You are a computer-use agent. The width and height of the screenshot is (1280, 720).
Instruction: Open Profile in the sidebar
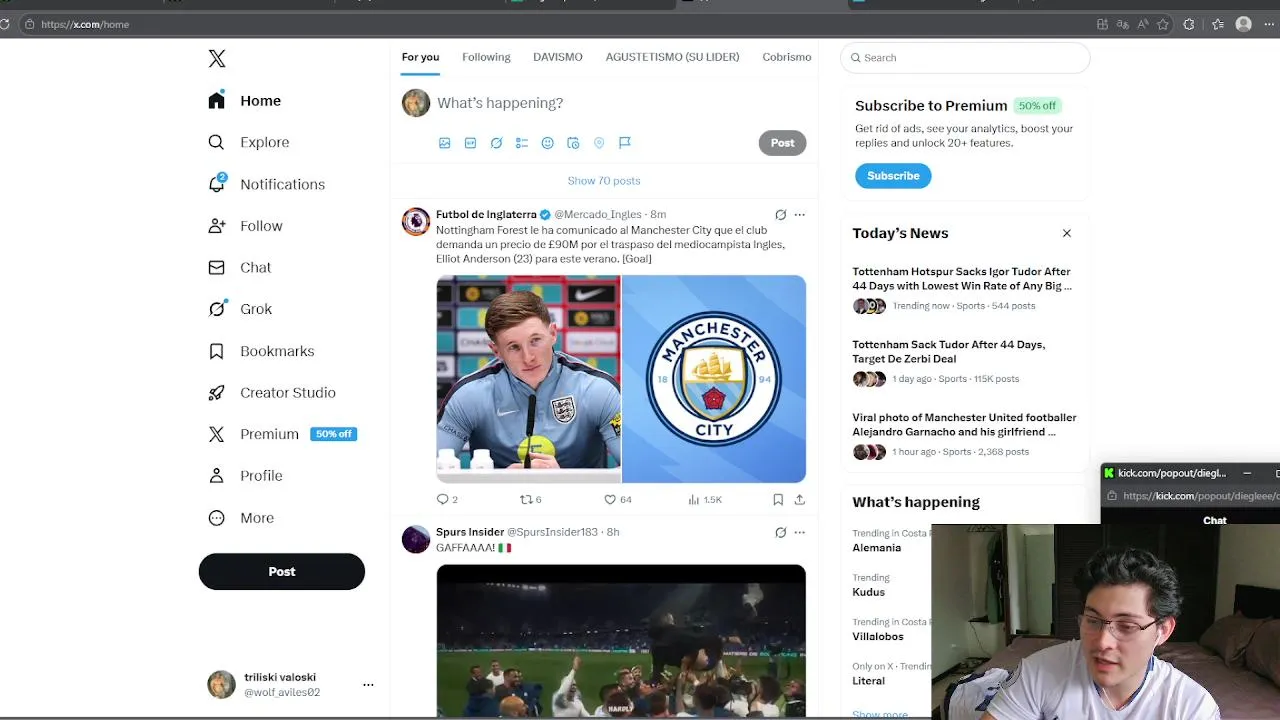point(245,476)
